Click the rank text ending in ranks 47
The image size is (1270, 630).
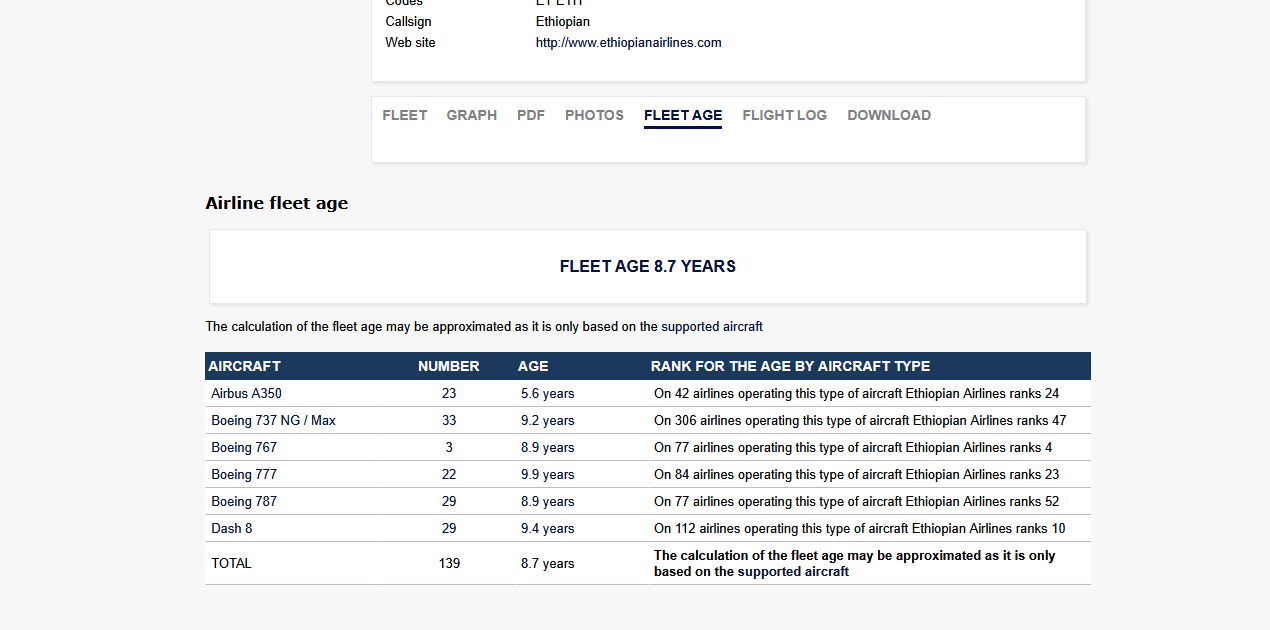pos(860,421)
